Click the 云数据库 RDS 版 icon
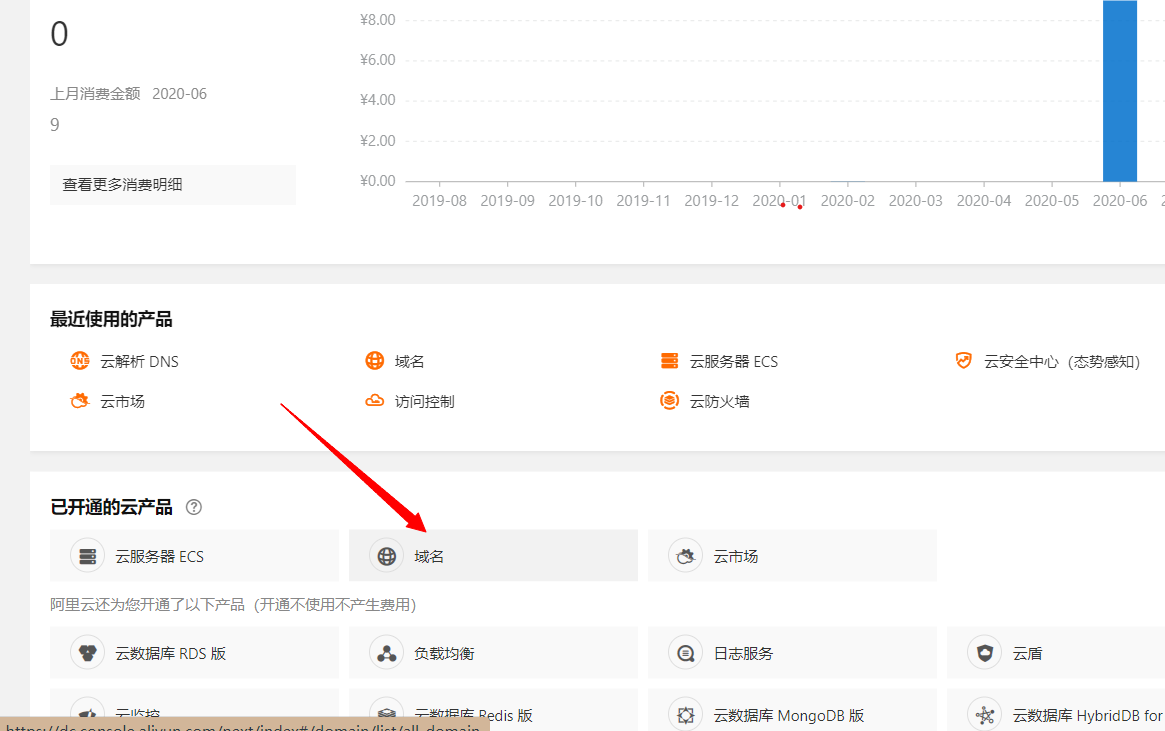 pos(87,652)
